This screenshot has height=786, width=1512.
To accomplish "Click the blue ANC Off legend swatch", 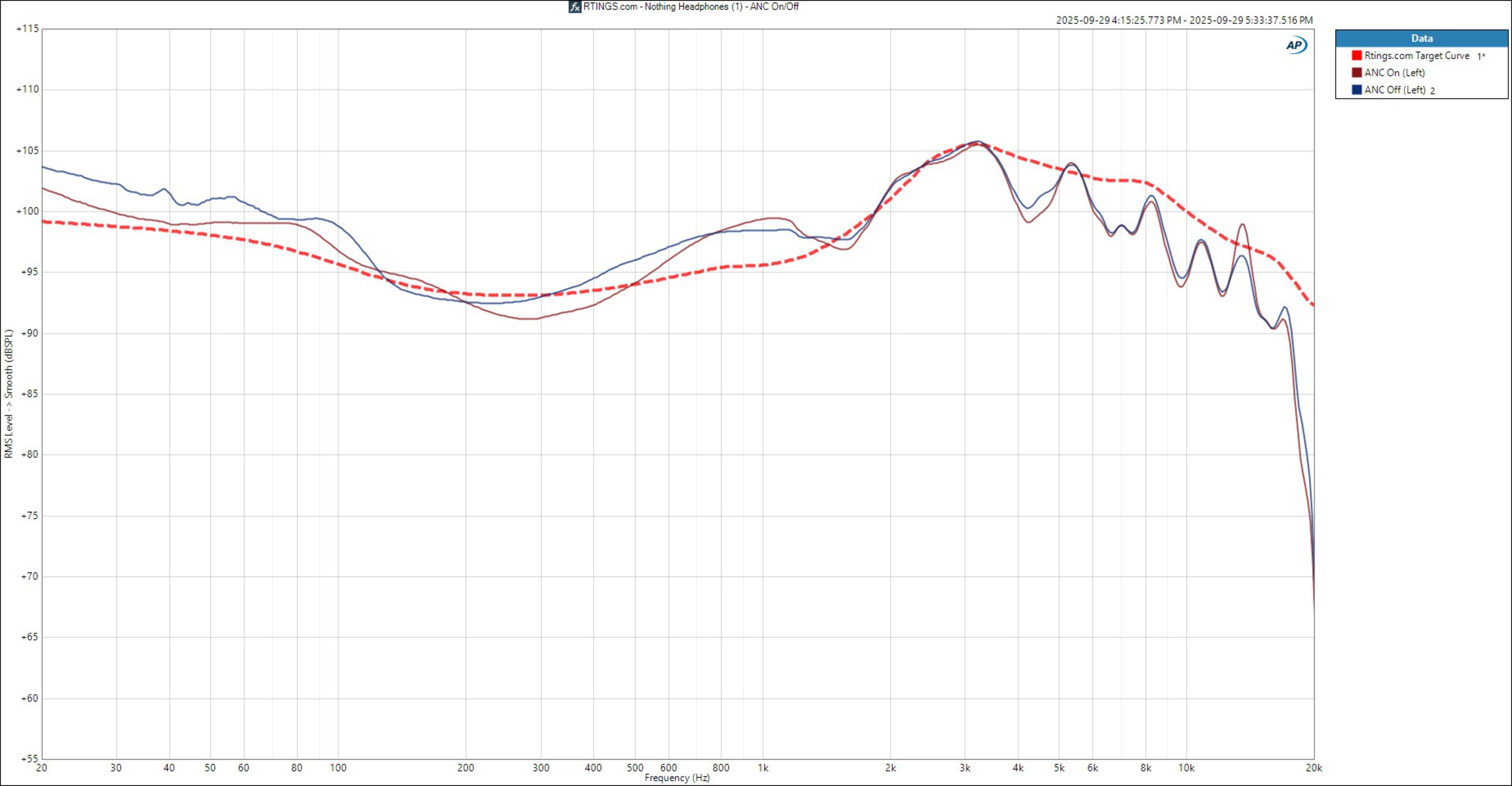I will pos(1356,90).
